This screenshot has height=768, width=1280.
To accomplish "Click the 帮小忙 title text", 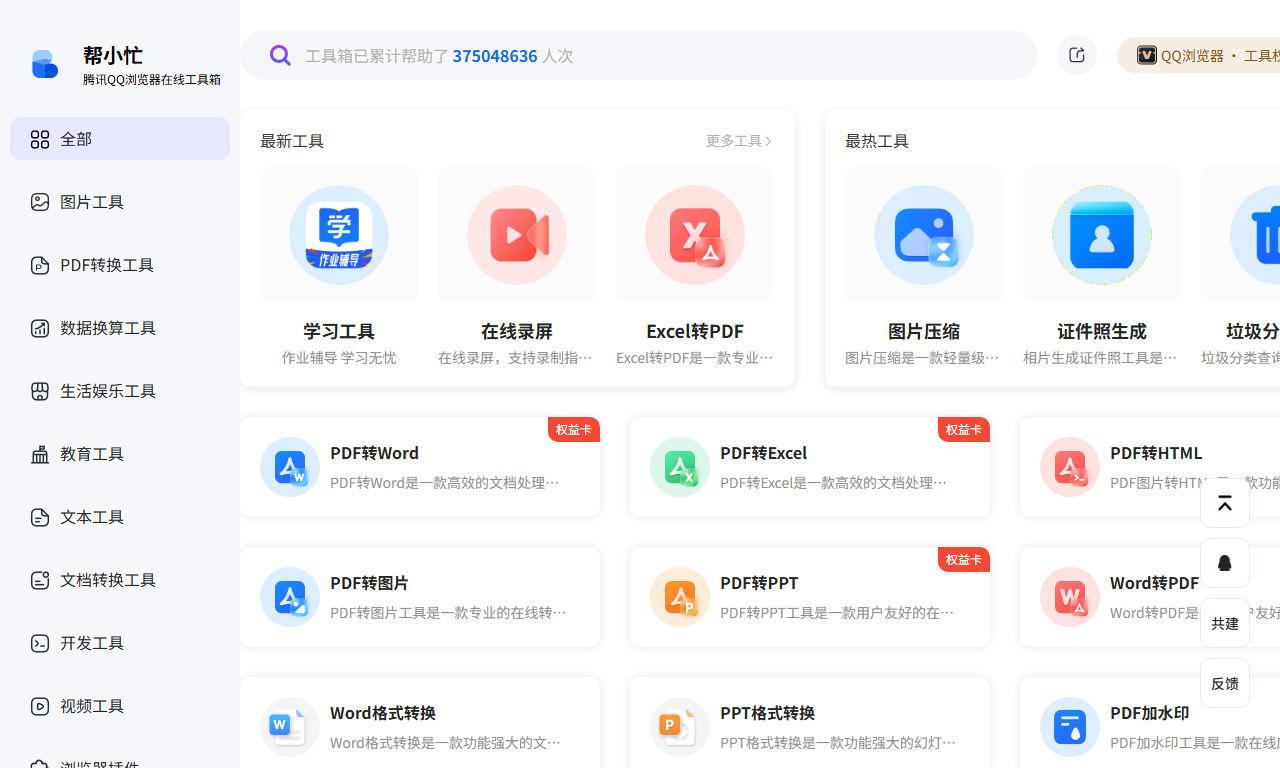I will pyautogui.click(x=113, y=55).
